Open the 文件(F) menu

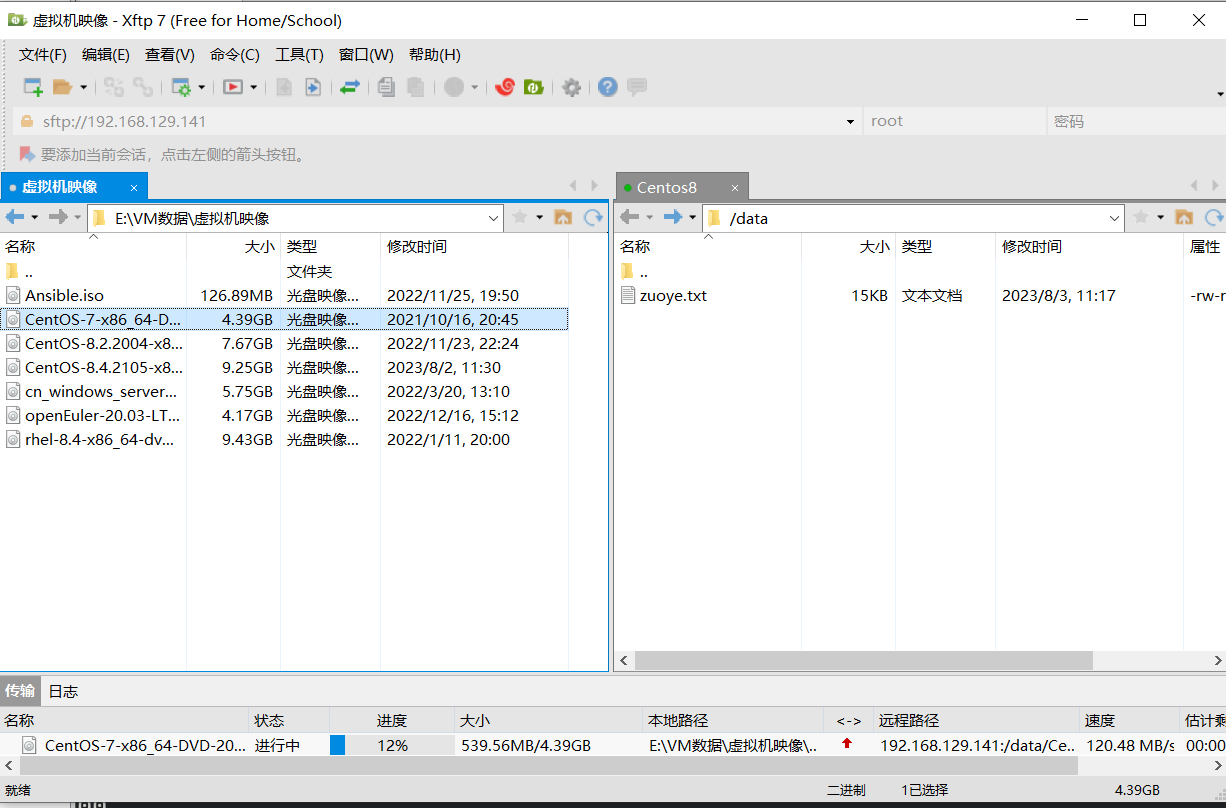point(43,55)
